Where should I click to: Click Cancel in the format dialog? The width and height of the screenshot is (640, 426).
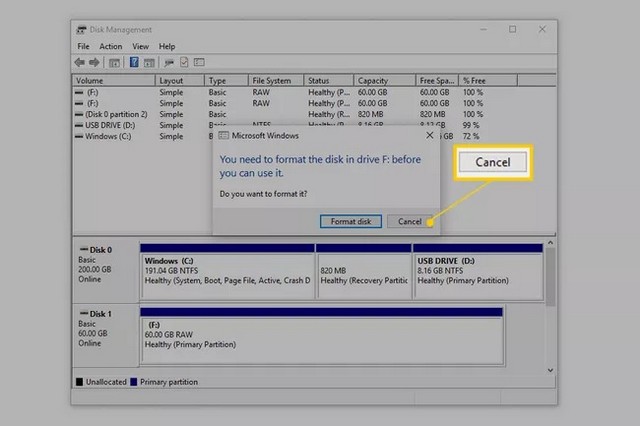point(410,222)
